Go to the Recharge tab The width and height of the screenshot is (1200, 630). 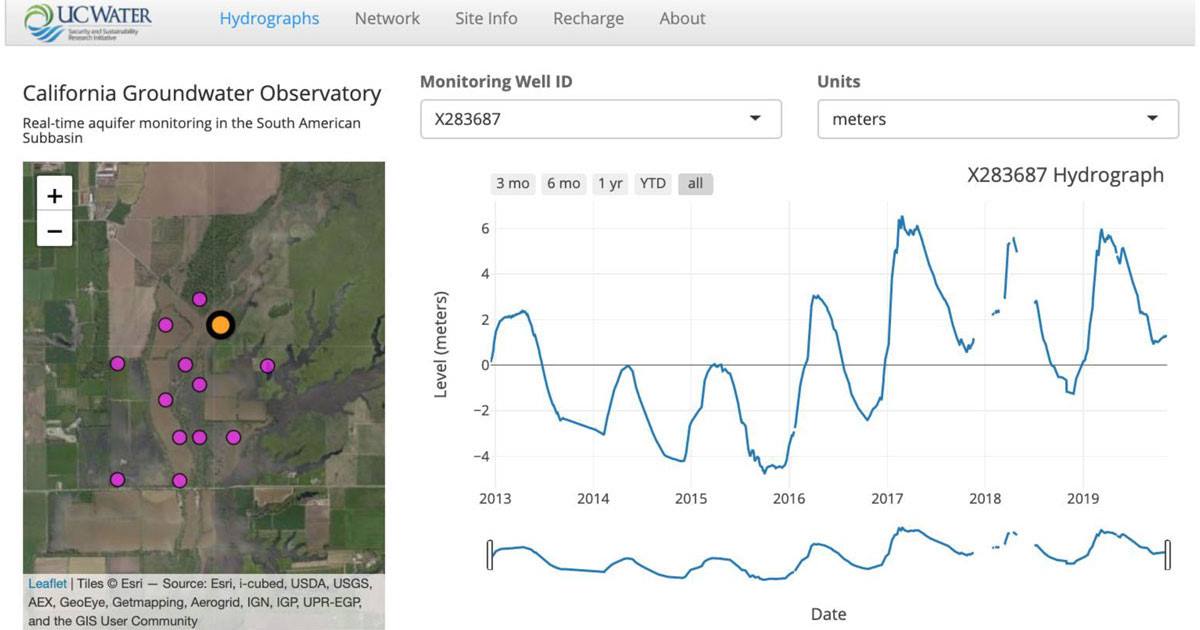pos(588,19)
